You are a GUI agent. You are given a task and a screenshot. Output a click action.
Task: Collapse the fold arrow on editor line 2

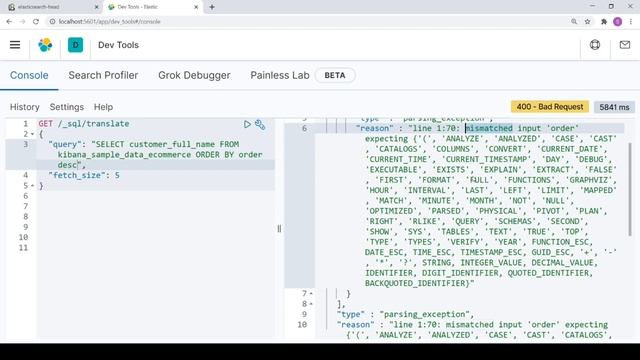click(x=32, y=134)
